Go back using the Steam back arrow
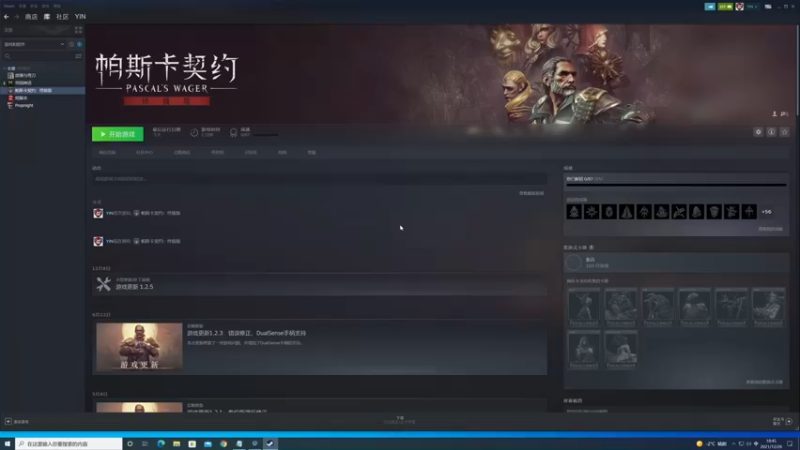The height and width of the screenshot is (450, 800). [6, 17]
